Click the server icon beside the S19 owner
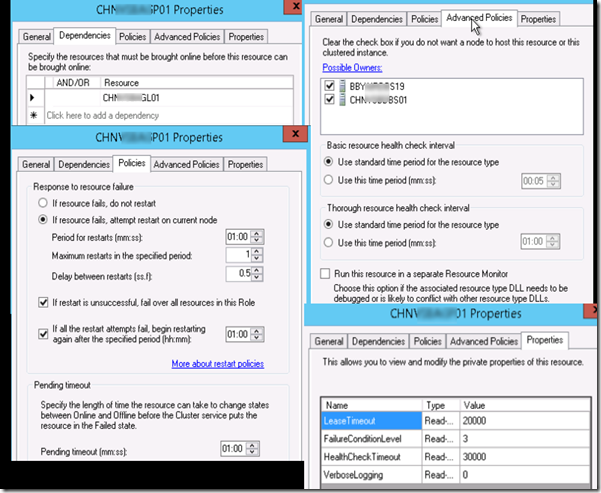The width and height of the screenshot is (601, 493). pos(342,86)
